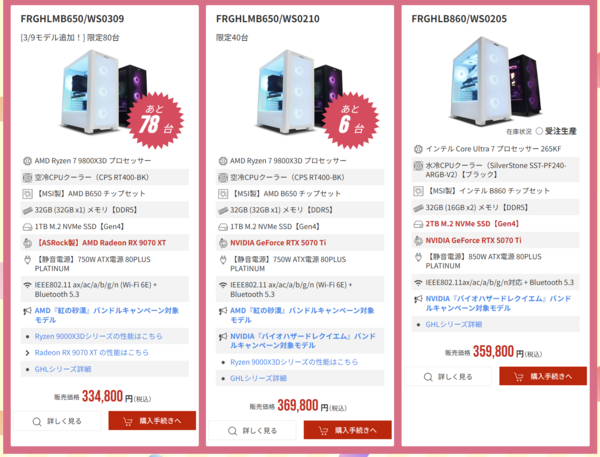This screenshot has width=600, height=457.
Task: Click 購入手続きへ button for FRGHLMB650/WS0309
Action: click(x=152, y=421)
